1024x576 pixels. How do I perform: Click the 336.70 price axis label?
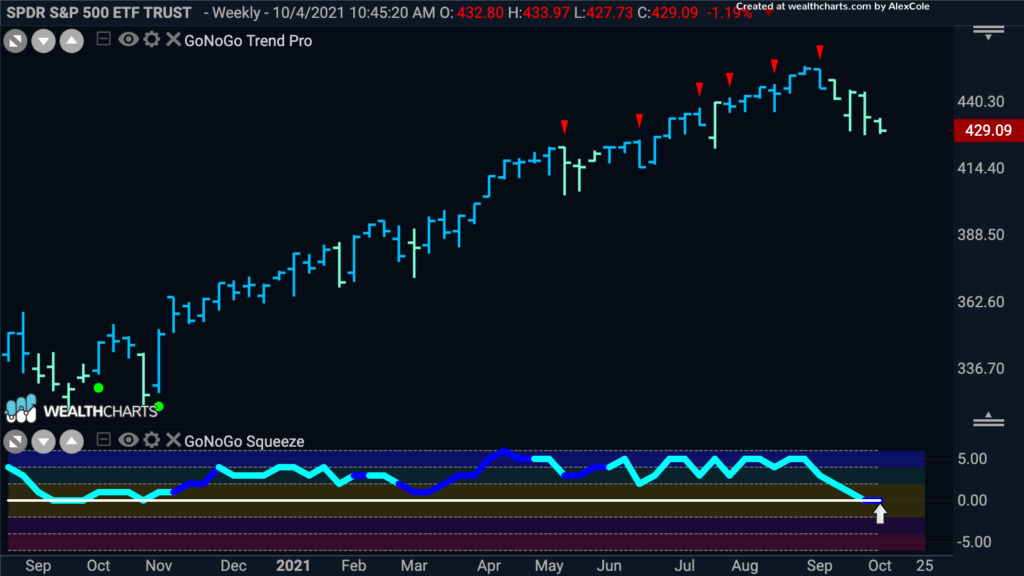tap(981, 369)
